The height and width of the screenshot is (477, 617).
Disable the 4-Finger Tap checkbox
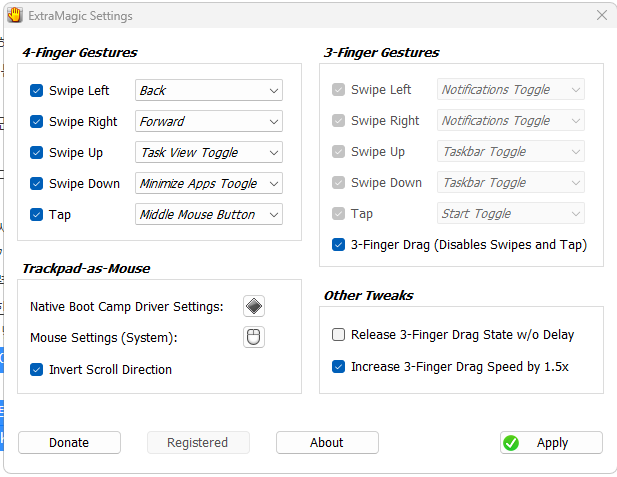click(37, 214)
